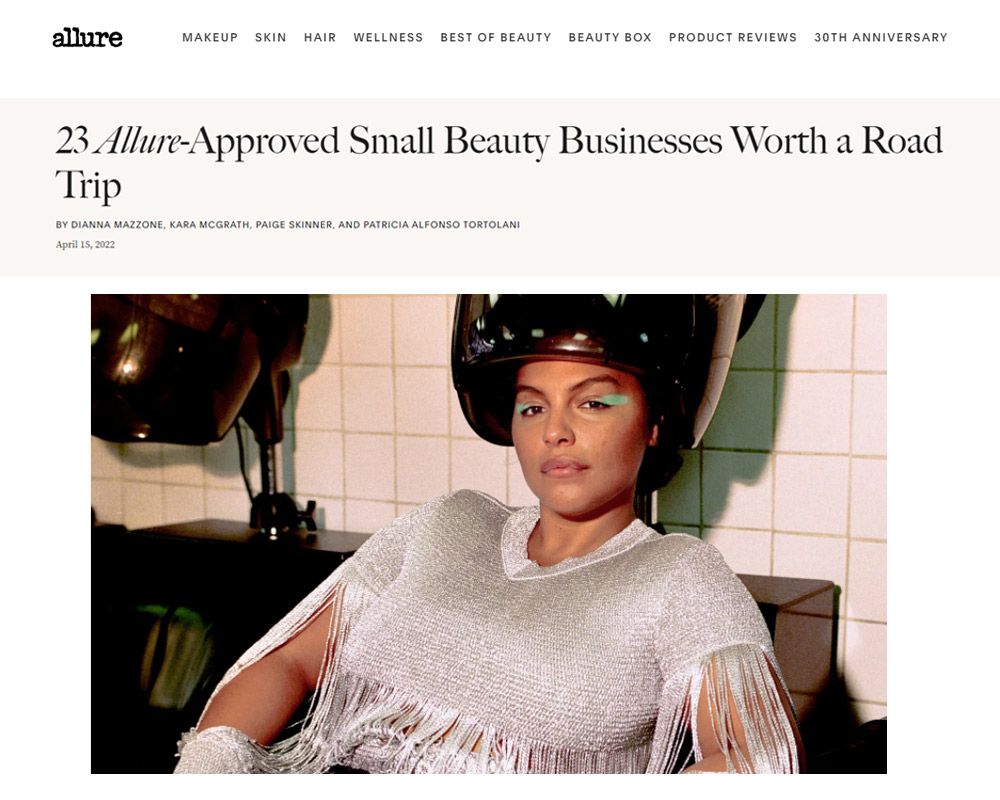Open the salon hero photo
The image size is (1000, 800).
(489, 534)
